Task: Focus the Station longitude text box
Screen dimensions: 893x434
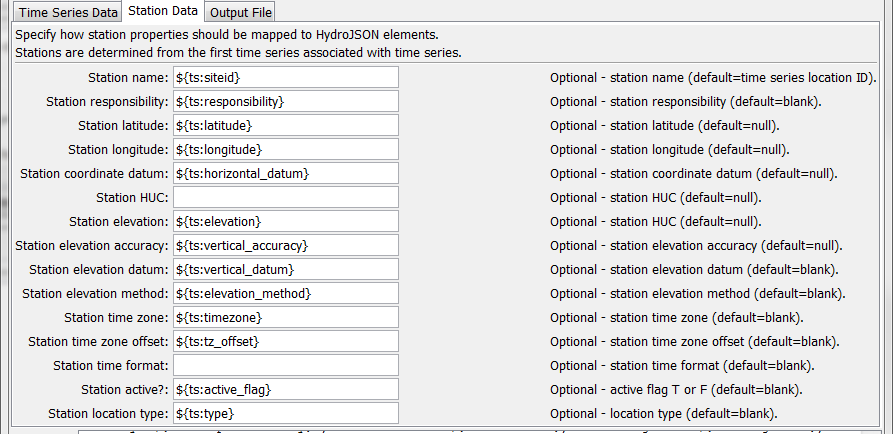Action: point(286,149)
